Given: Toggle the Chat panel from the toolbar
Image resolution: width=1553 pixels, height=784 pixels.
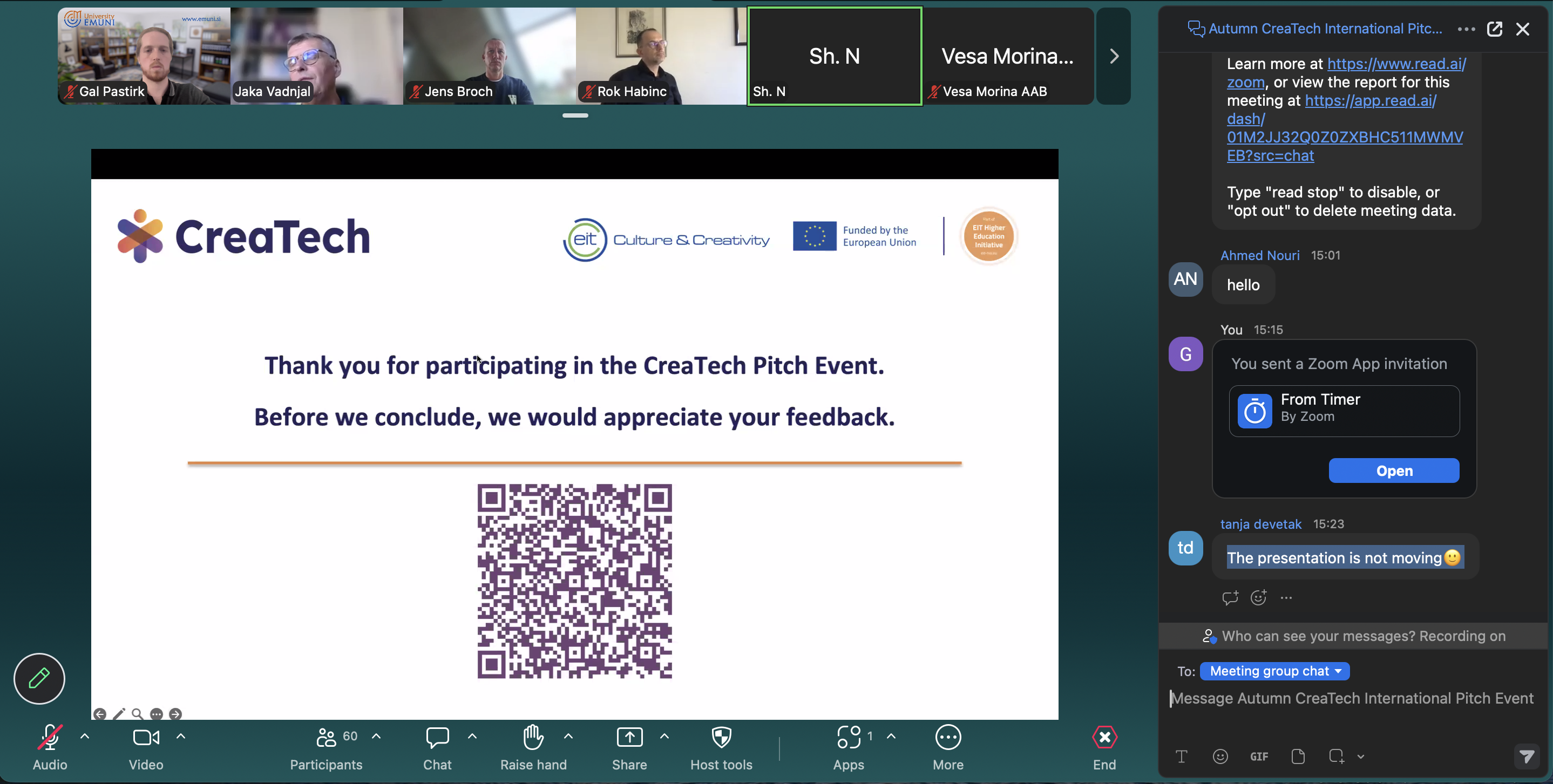Looking at the screenshot, I should [x=437, y=747].
